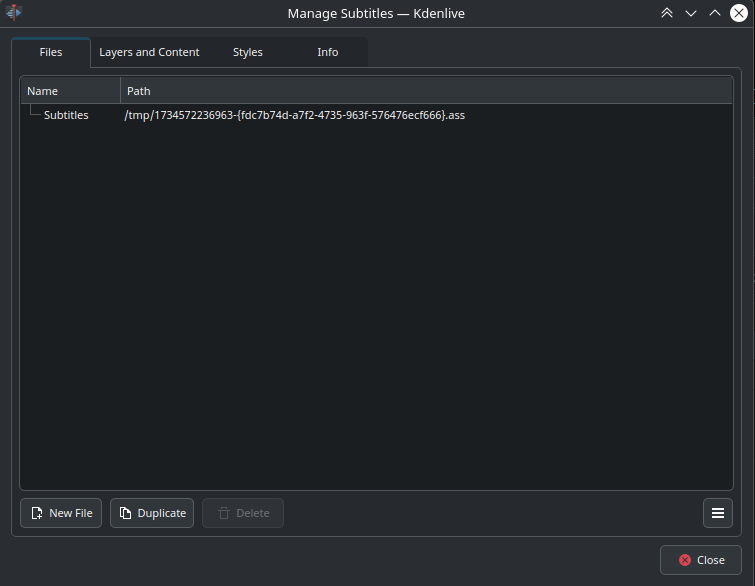Select the Subtitles entry in the list
Viewport: 755px width, 586px height.
point(66,115)
